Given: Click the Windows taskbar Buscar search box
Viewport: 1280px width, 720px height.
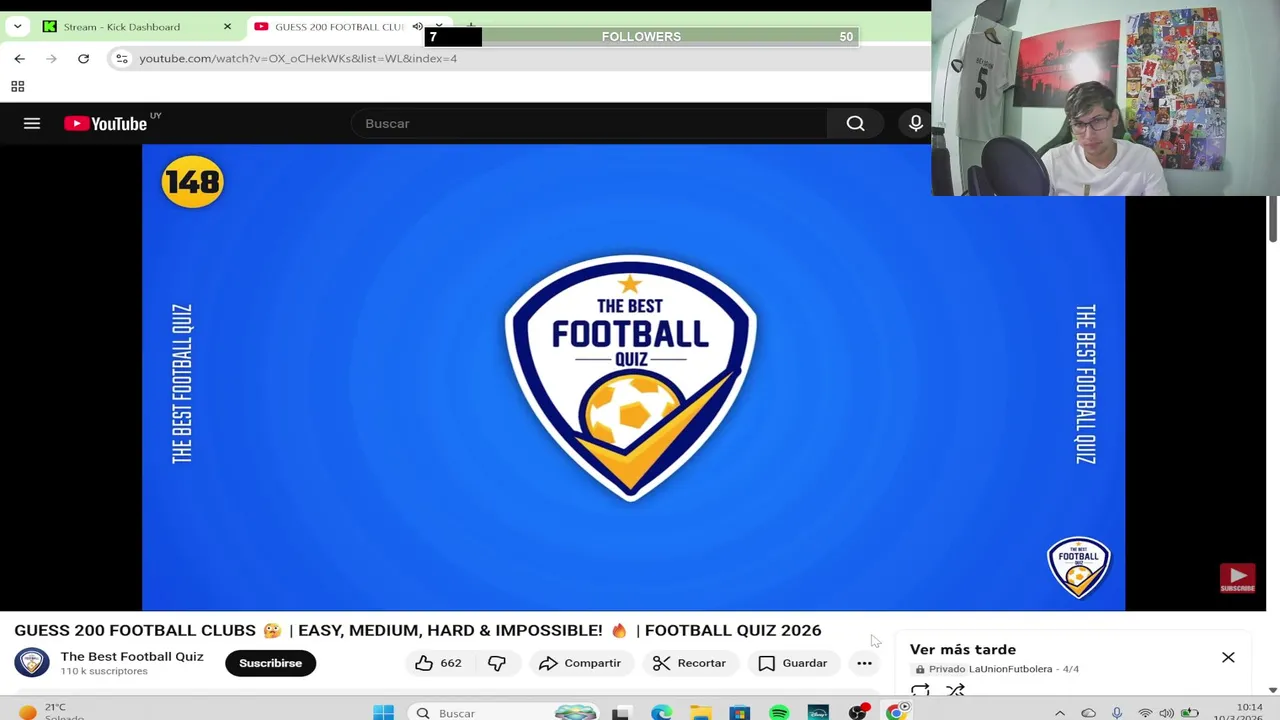Looking at the screenshot, I should (505, 712).
